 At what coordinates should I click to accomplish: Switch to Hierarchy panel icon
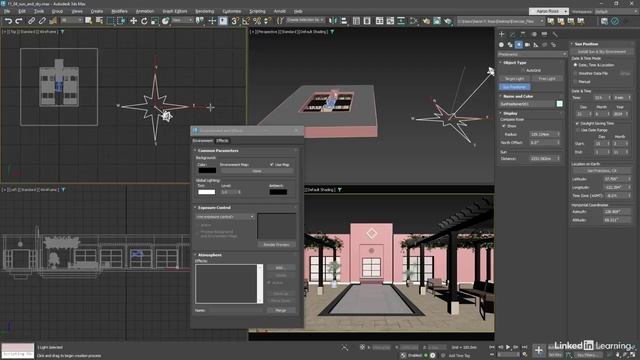click(523, 34)
